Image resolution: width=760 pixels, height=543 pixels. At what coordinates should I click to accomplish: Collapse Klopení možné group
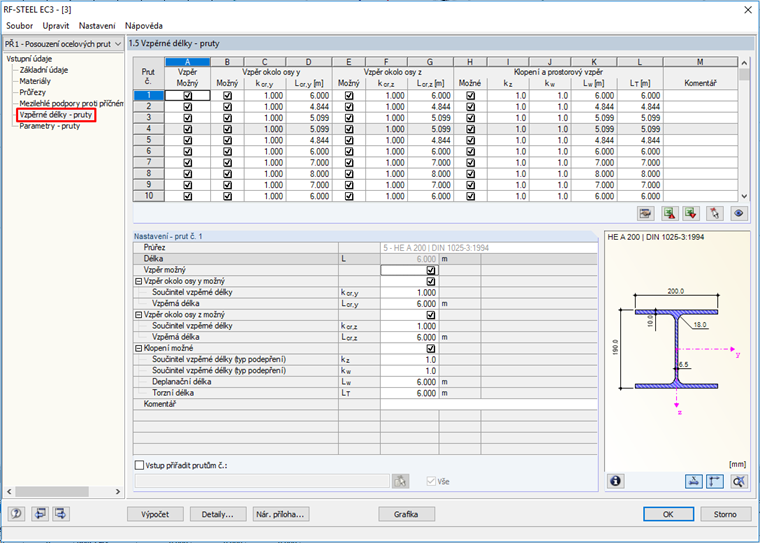pos(139,348)
